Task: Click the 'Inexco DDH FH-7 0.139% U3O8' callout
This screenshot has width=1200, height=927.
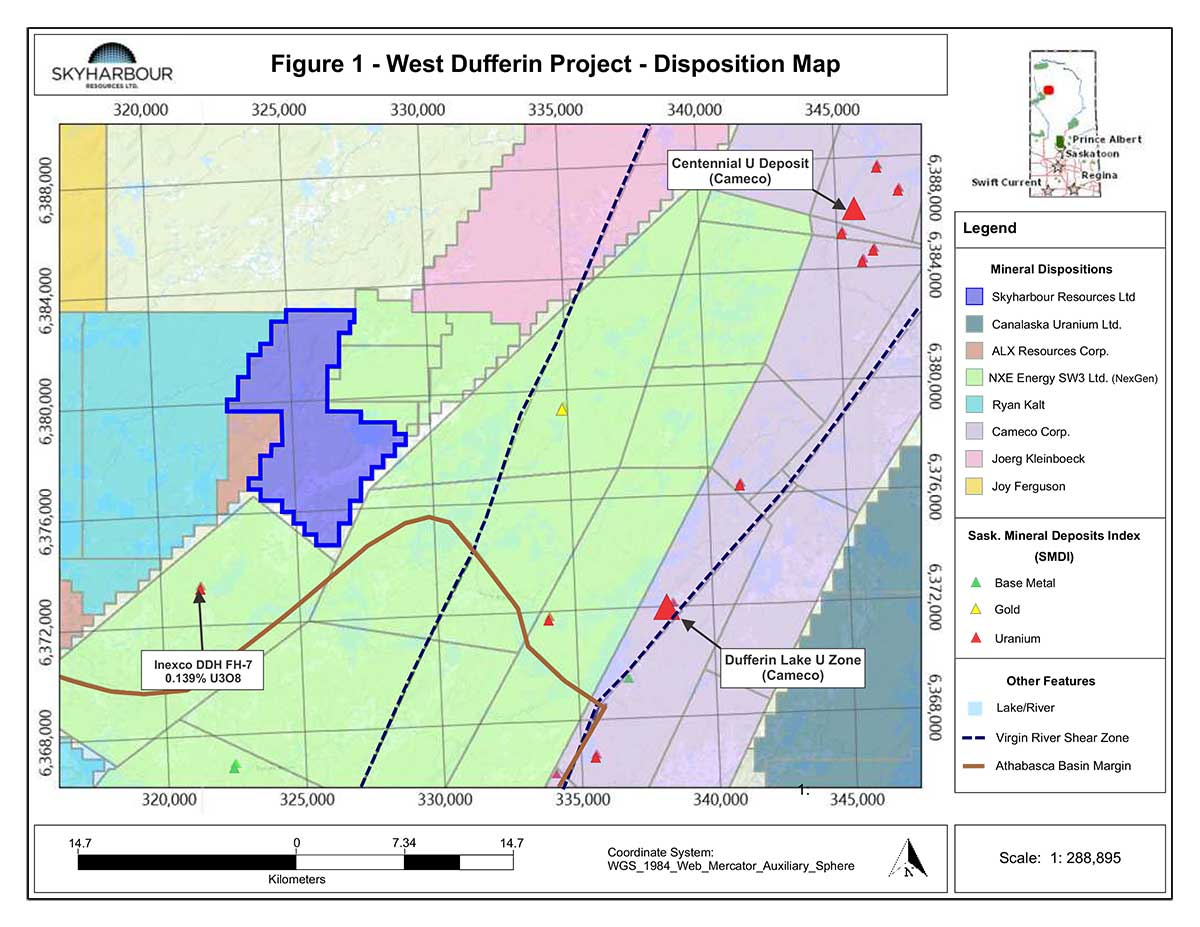Action: point(200,671)
